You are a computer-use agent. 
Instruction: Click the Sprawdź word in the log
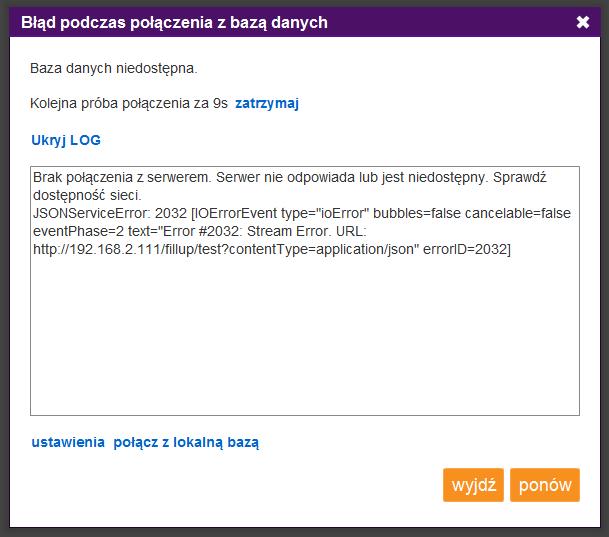pyautogui.click(x=520, y=177)
